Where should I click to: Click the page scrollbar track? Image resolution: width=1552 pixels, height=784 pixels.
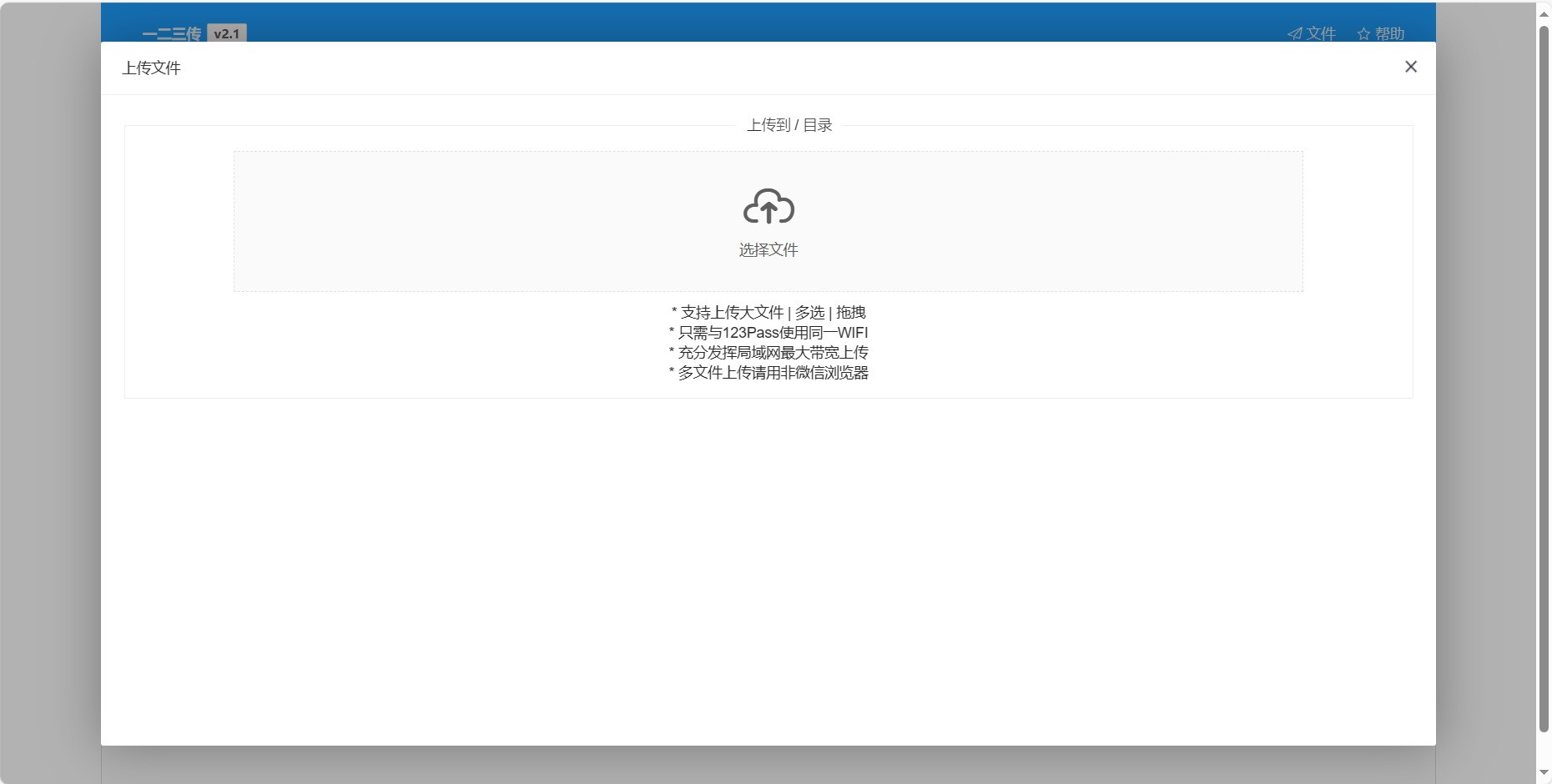1543,417
